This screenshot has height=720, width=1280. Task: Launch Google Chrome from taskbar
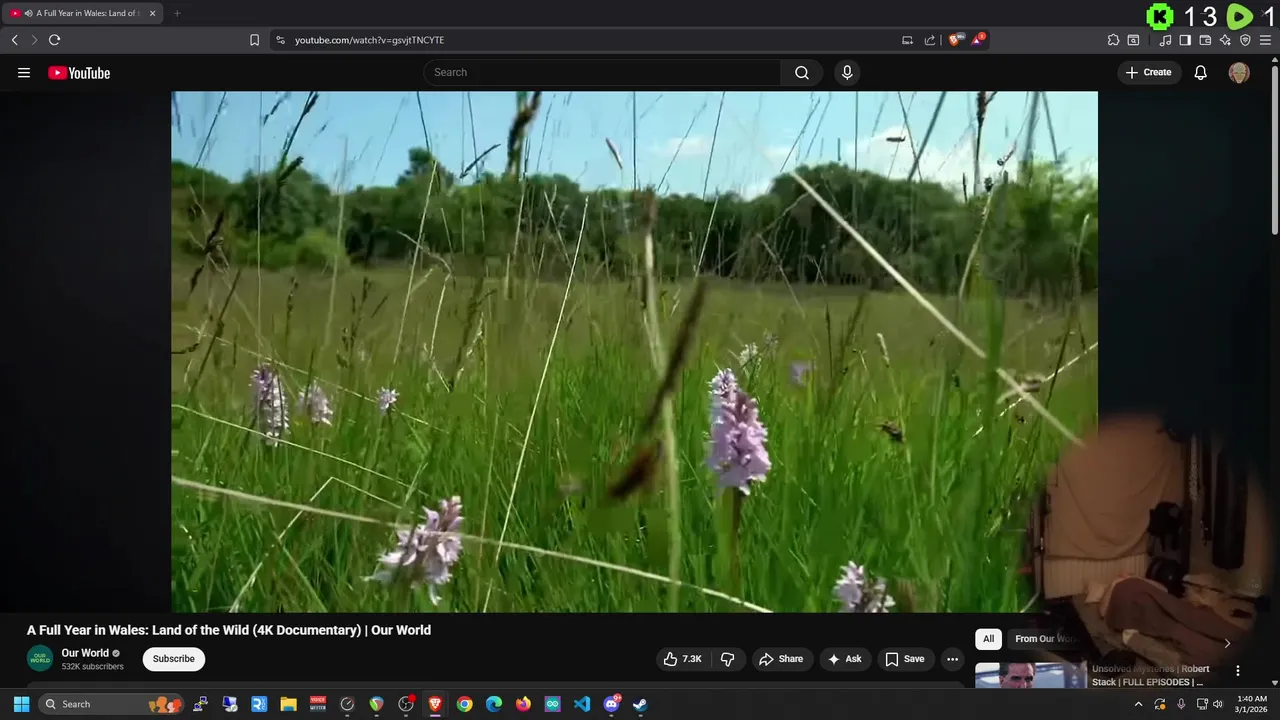(464, 704)
